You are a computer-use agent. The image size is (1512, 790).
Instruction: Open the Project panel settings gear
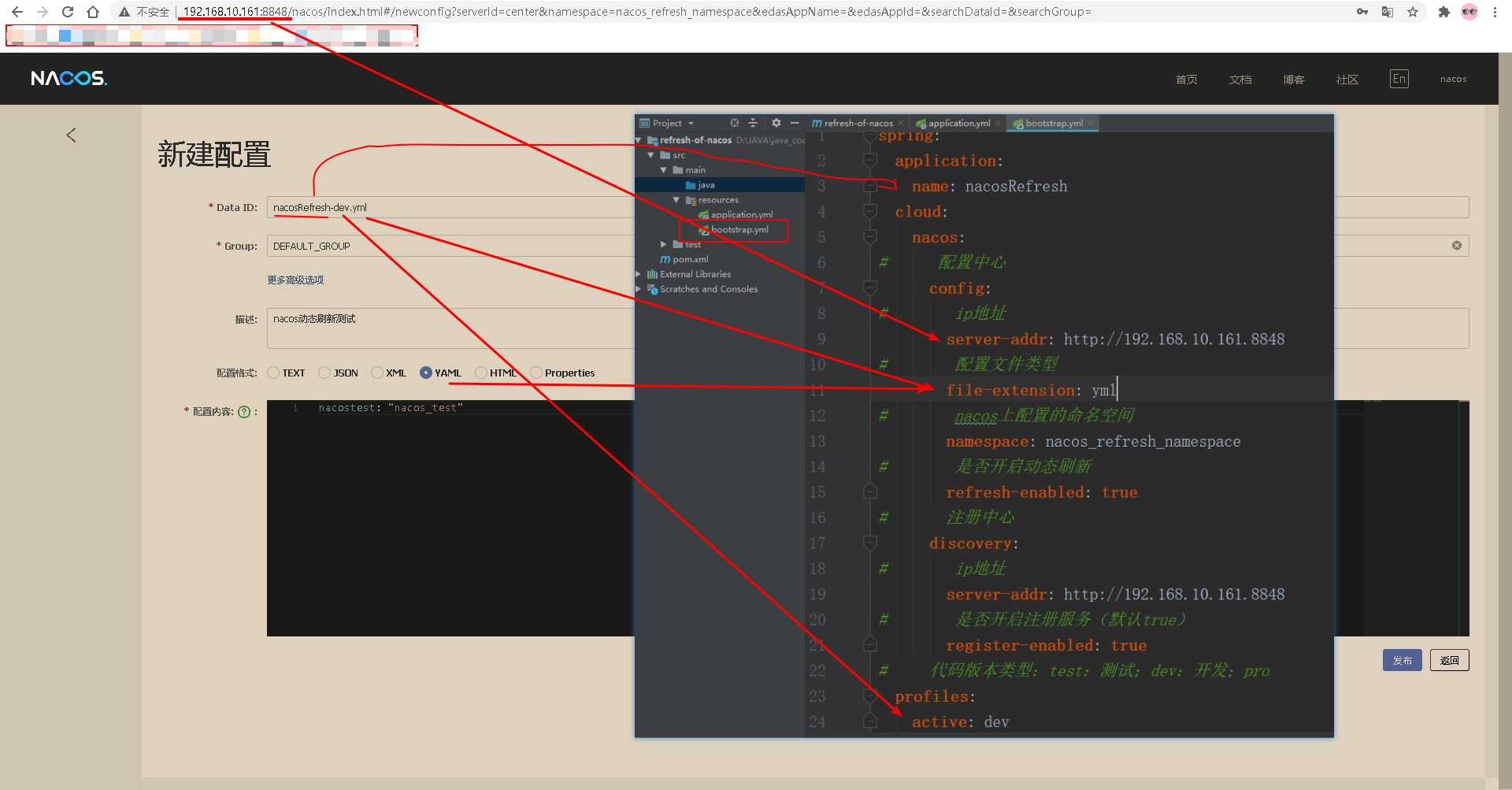click(x=776, y=123)
